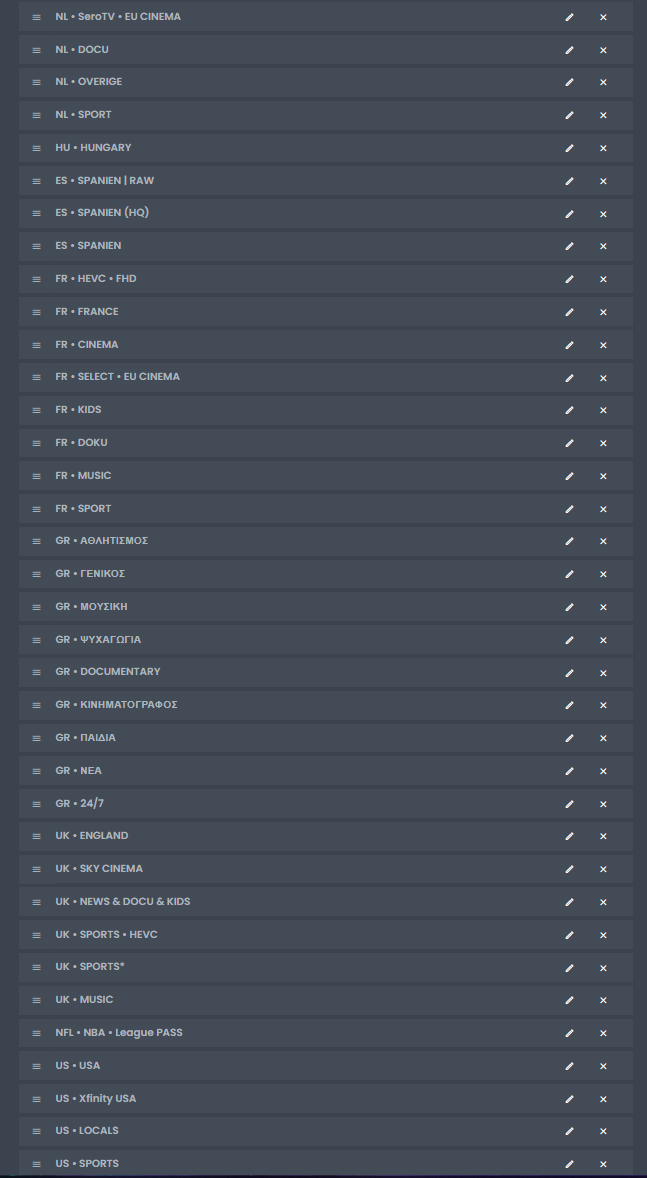647x1178 pixels.
Task: Click the handle icon for ES • SPANIEN | RAW
Action: [37, 181]
